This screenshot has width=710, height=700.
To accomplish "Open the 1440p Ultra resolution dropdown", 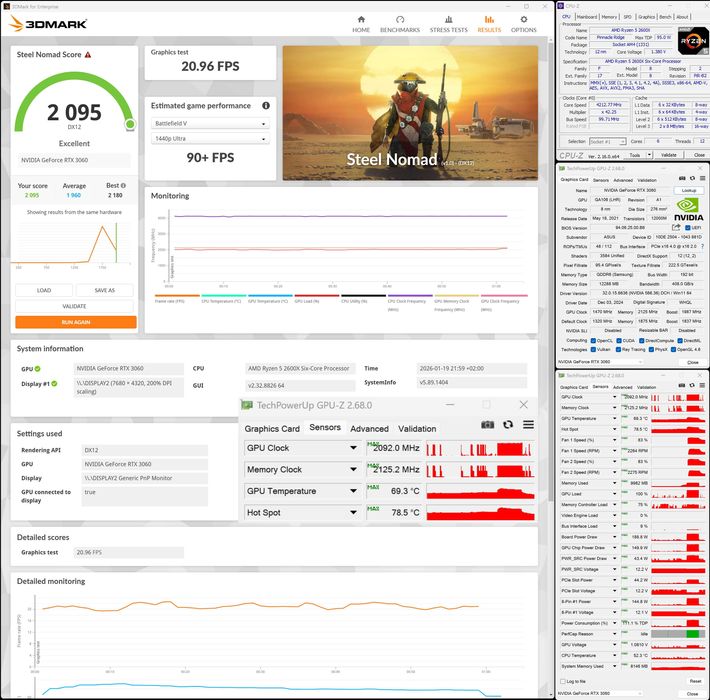I will [210, 139].
